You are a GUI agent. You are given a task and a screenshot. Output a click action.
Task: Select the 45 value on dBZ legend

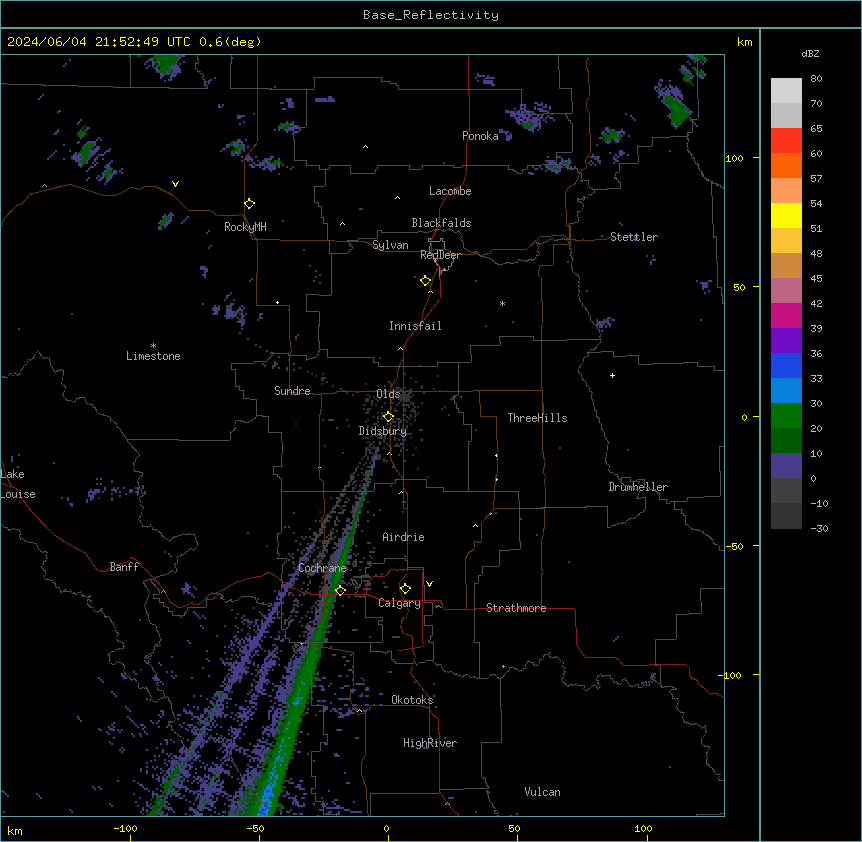[816, 279]
